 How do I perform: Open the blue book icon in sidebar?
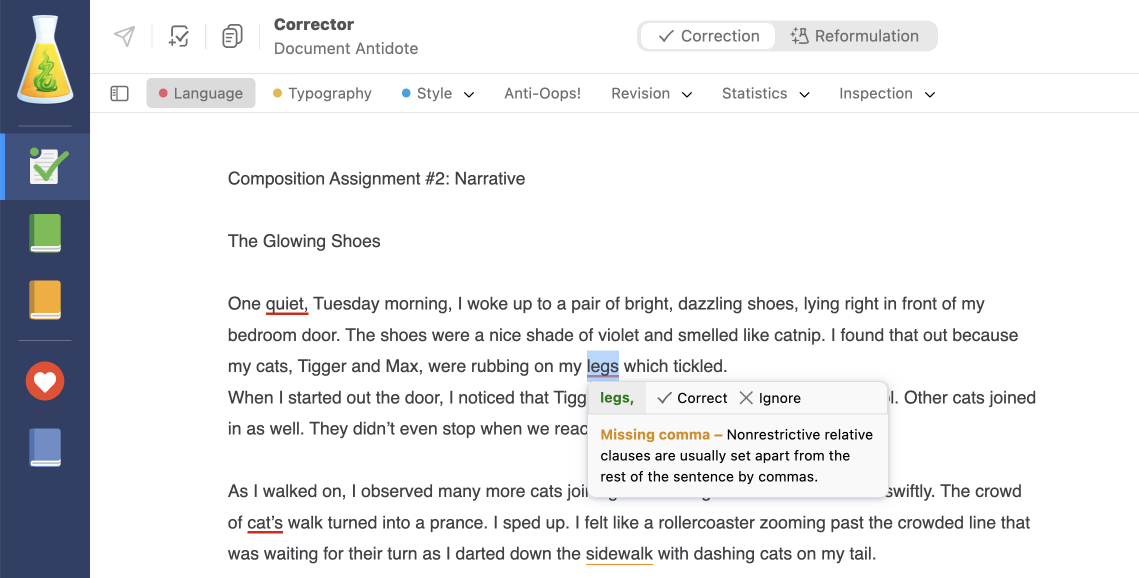[44, 447]
